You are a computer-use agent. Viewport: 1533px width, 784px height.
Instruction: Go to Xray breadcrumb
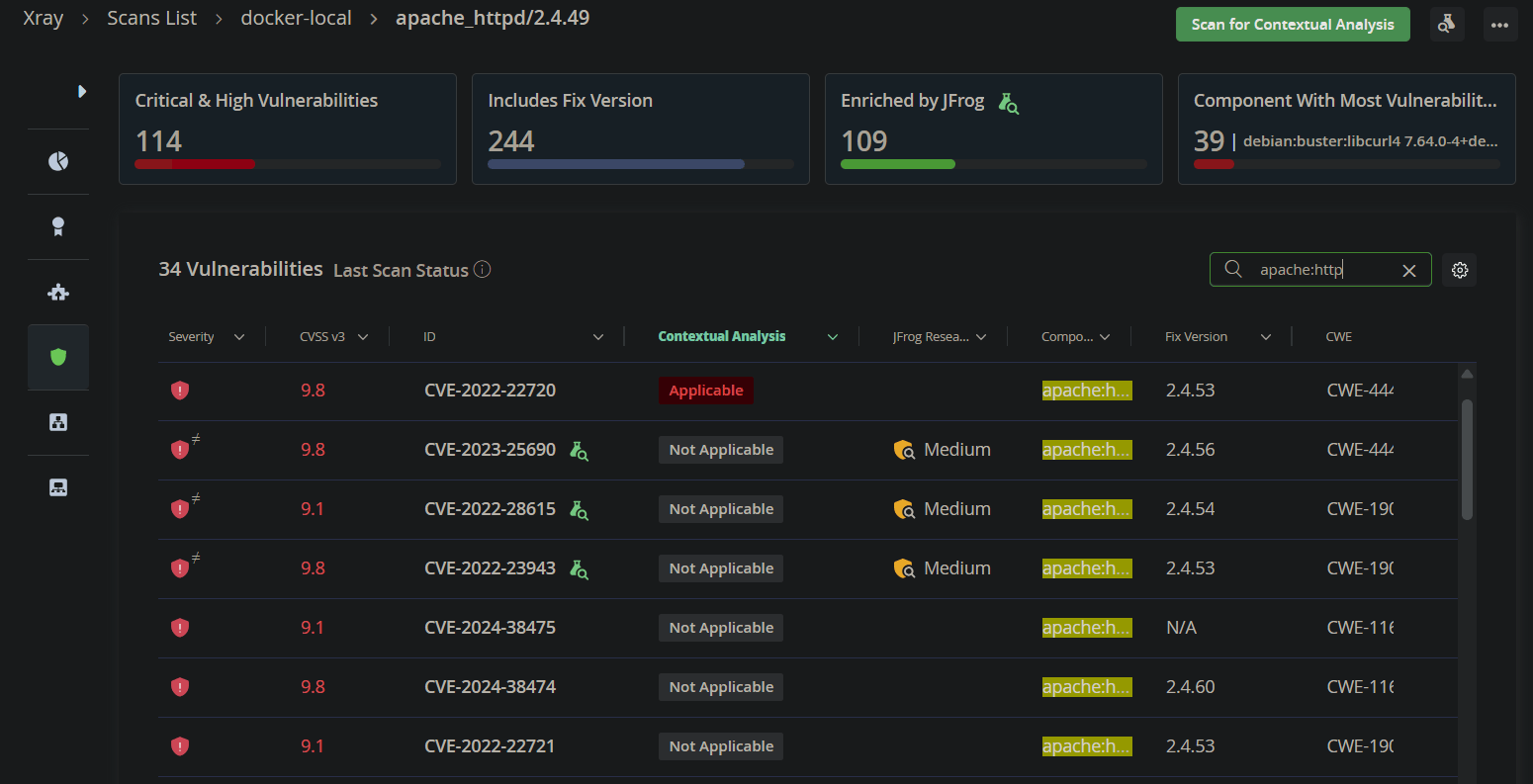[x=44, y=18]
